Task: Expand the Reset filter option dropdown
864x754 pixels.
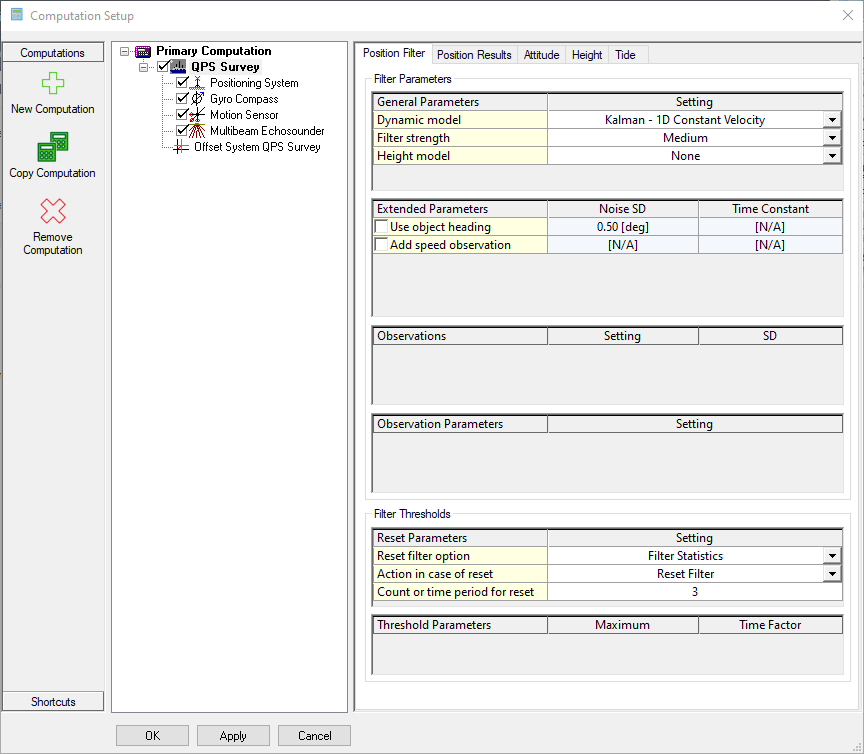Action: click(x=832, y=556)
